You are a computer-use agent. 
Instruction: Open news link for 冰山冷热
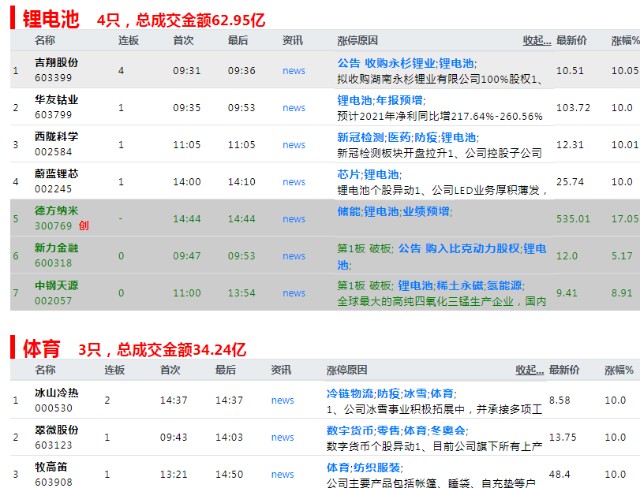coord(282,400)
